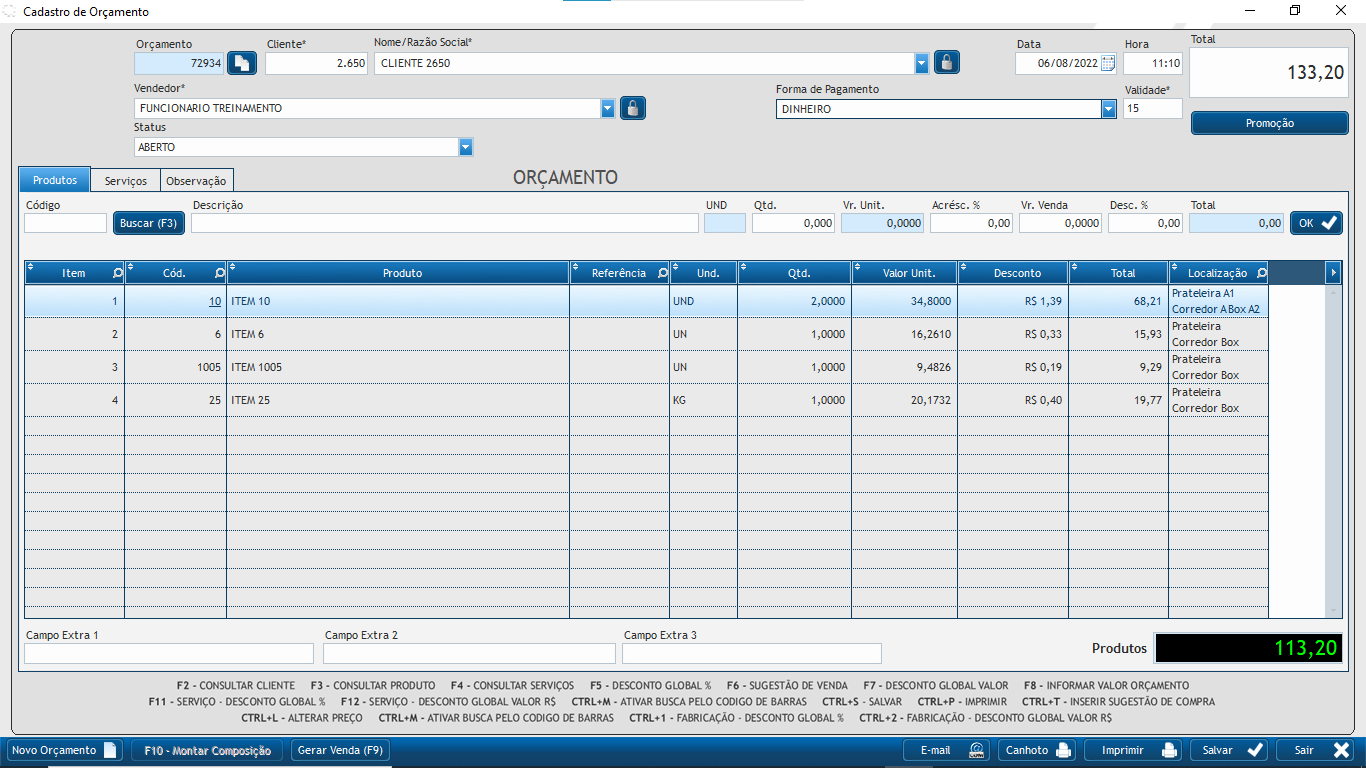Expand the Vendedor dropdown list
1366x768 pixels.
click(x=607, y=108)
